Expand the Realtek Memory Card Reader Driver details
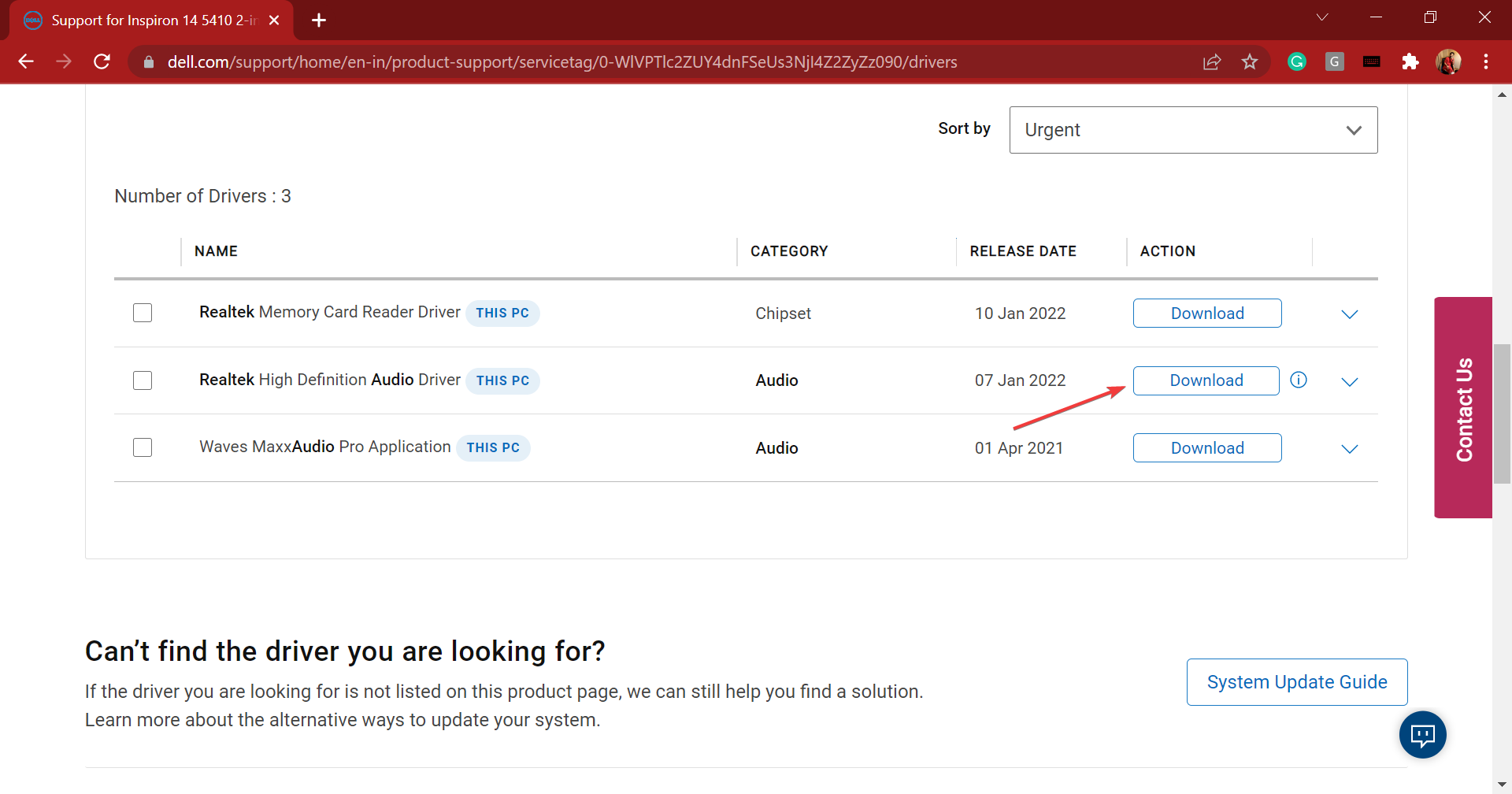 pos(1350,314)
